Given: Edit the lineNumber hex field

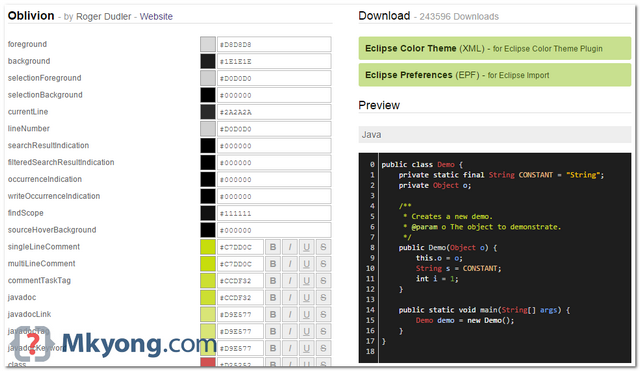Looking at the screenshot, I should click(x=274, y=129).
